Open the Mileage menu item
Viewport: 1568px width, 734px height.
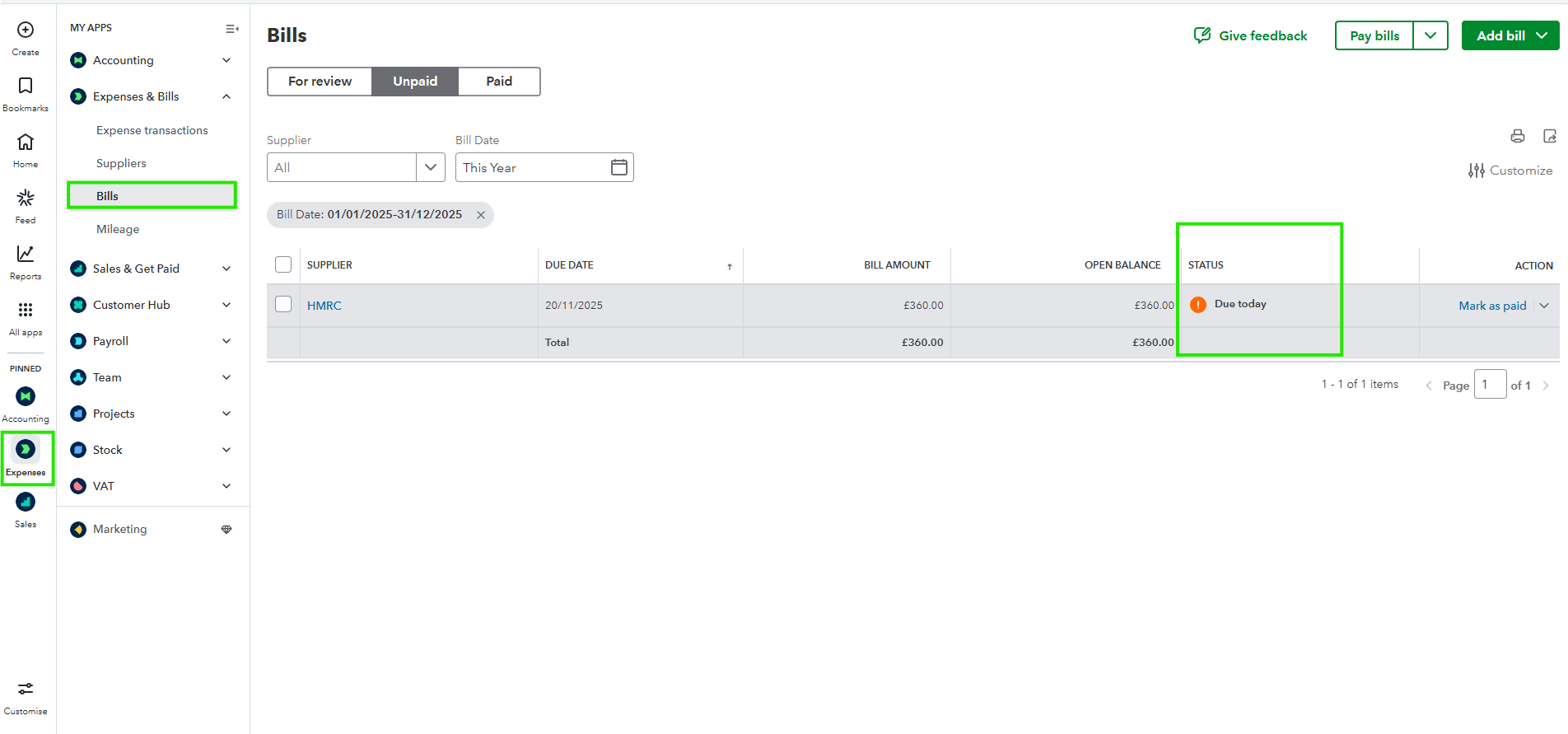(x=118, y=229)
